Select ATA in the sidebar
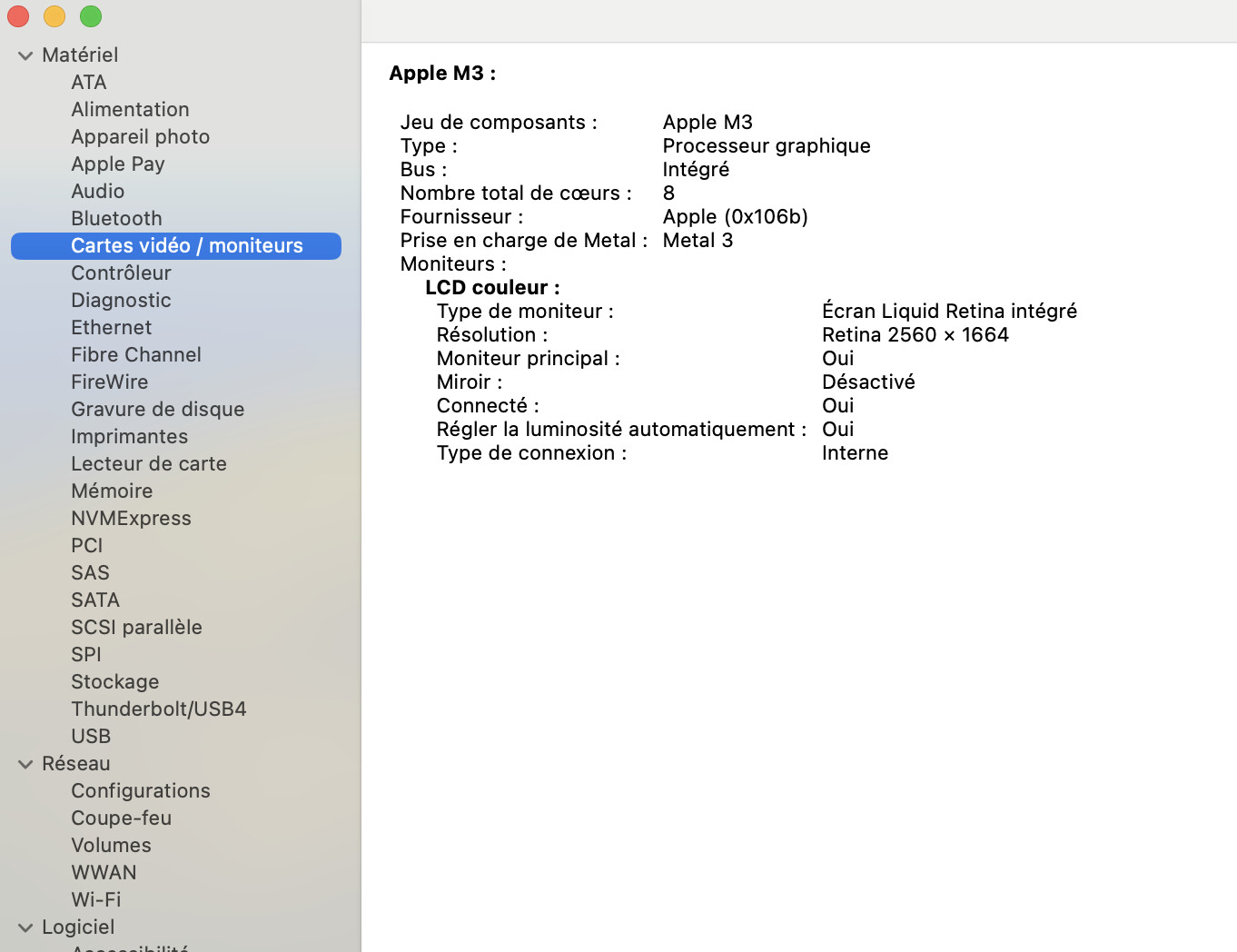 [x=88, y=82]
